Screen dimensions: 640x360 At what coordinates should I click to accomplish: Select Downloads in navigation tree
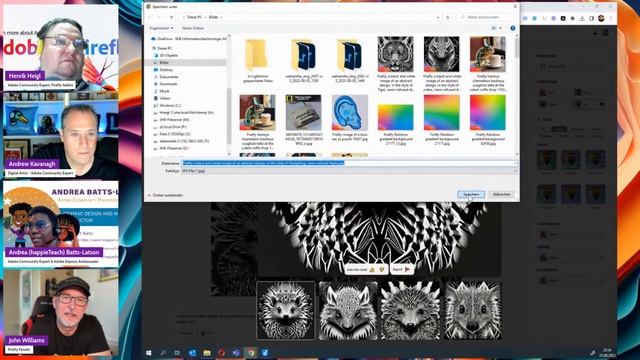(166, 84)
